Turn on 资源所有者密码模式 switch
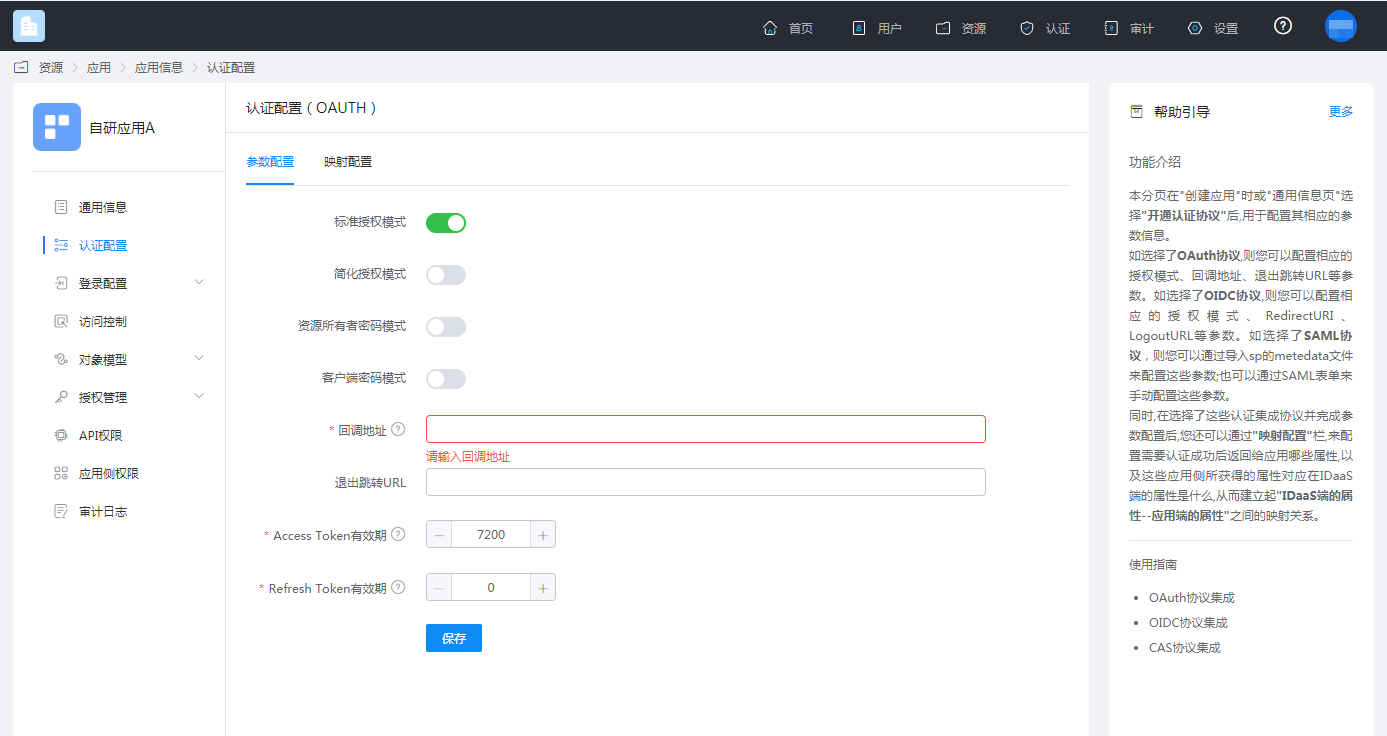Image resolution: width=1387 pixels, height=736 pixels. pyautogui.click(x=446, y=327)
